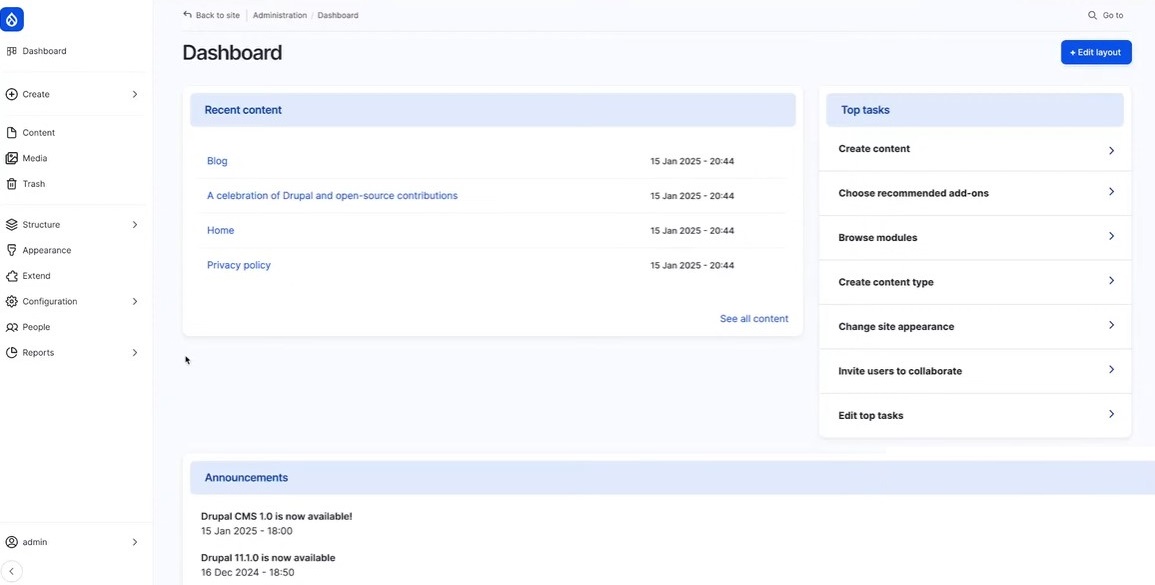The width and height of the screenshot is (1155, 585).
Task: Click the Go to search magnifier icon
Action: [1092, 15]
